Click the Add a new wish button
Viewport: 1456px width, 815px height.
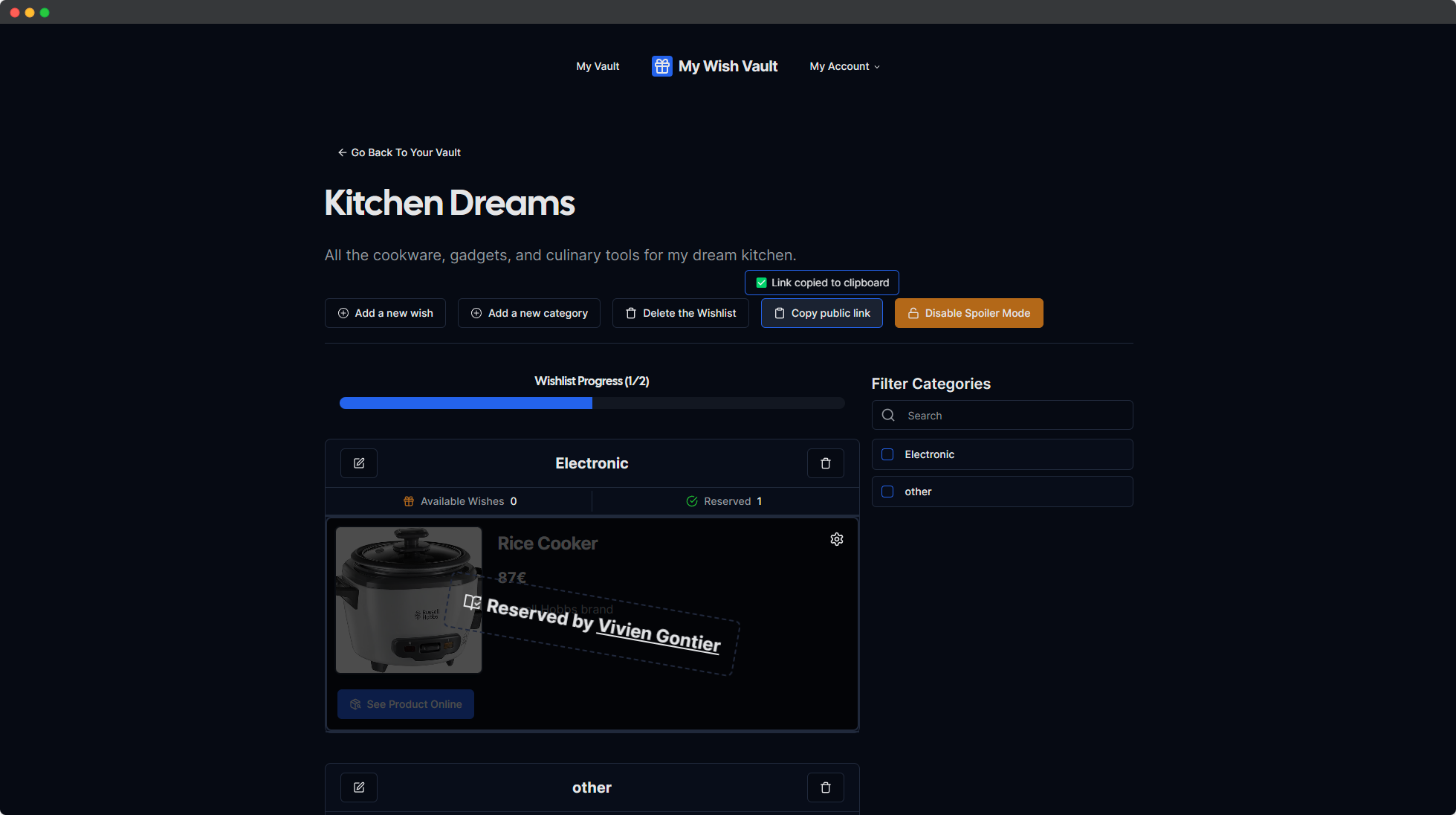pos(385,313)
